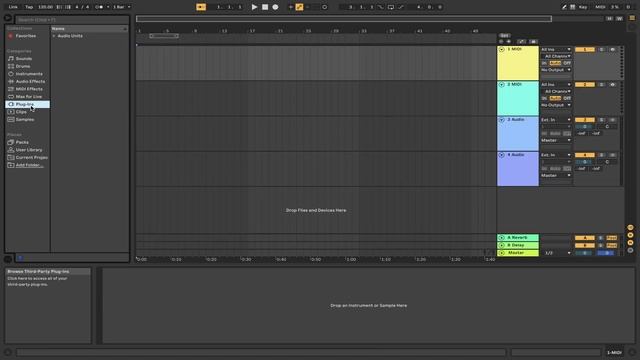The height and width of the screenshot is (360, 640).
Task: Open the Clips category
Action: tap(21, 112)
